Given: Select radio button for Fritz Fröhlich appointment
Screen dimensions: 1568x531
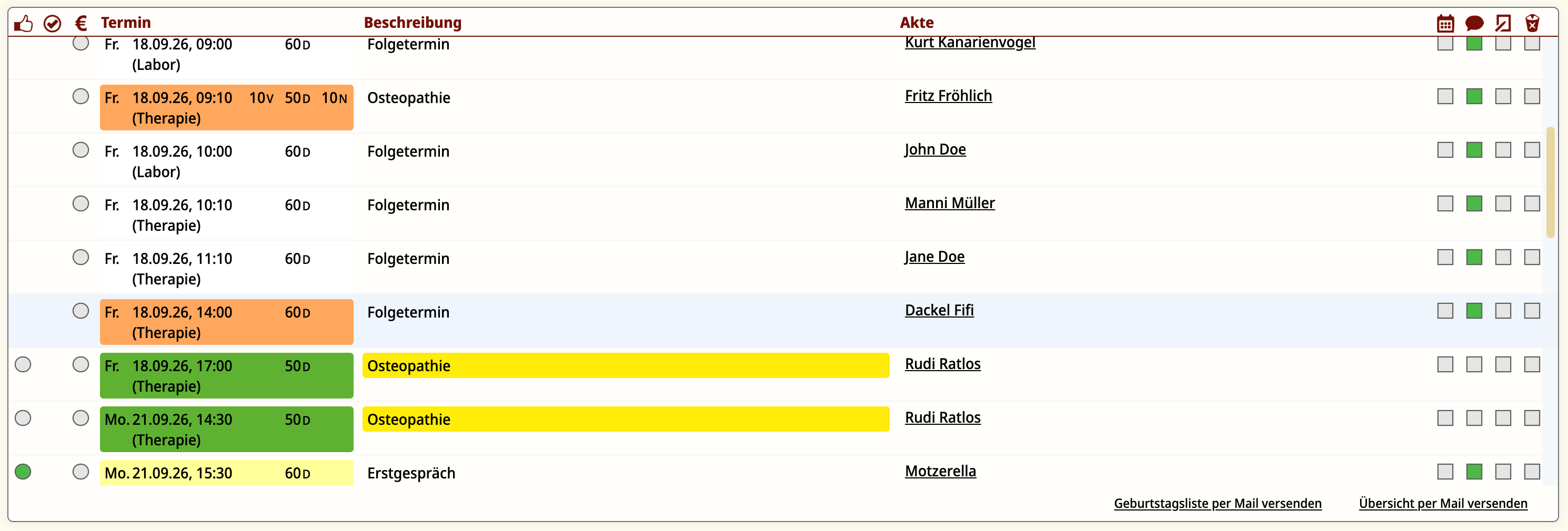Looking at the screenshot, I should point(81,96).
